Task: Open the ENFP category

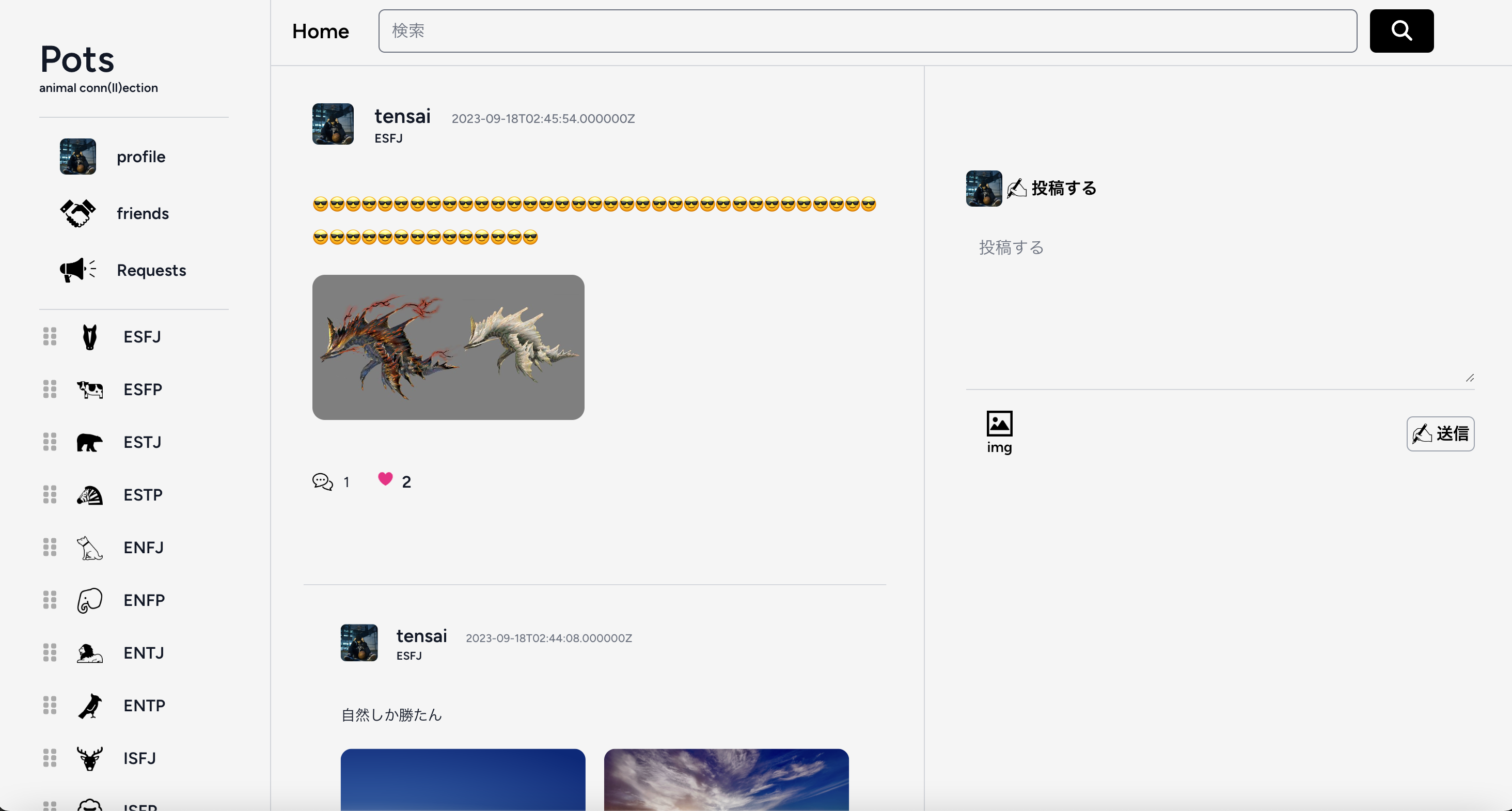Action: click(x=144, y=600)
